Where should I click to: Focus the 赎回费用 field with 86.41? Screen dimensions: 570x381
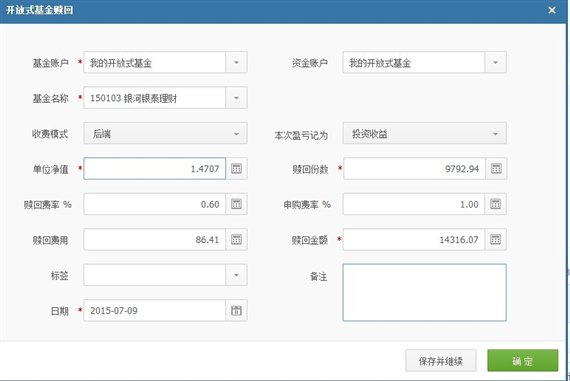tap(155, 239)
